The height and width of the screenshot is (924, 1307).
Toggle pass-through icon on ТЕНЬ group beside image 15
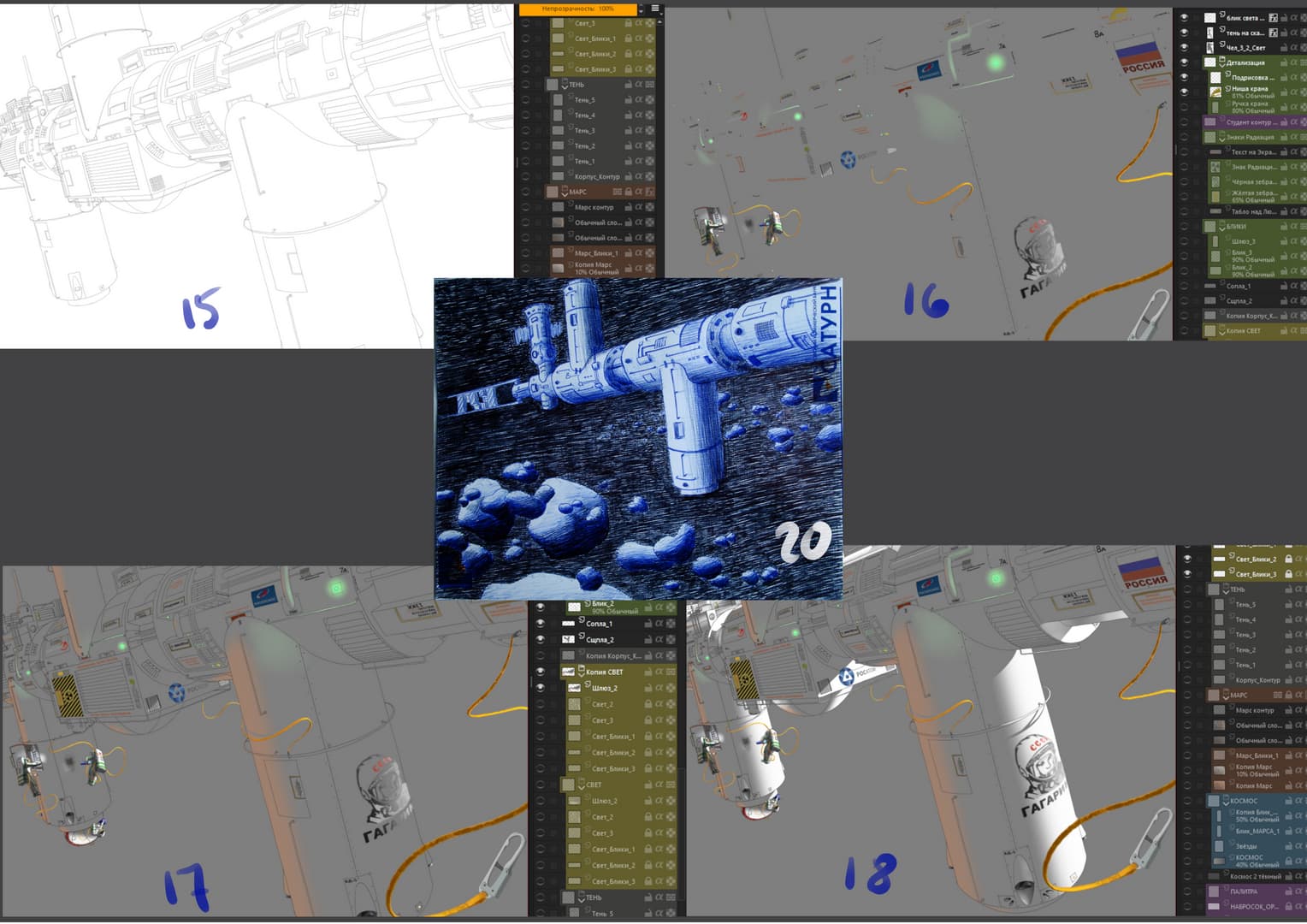(649, 84)
